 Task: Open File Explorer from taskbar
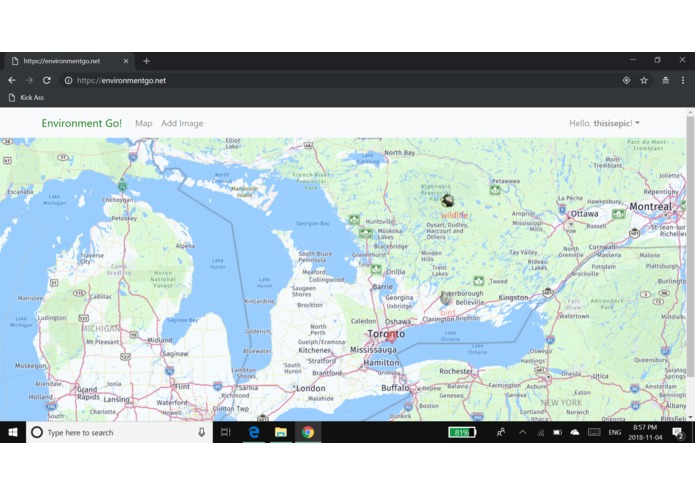point(281,432)
